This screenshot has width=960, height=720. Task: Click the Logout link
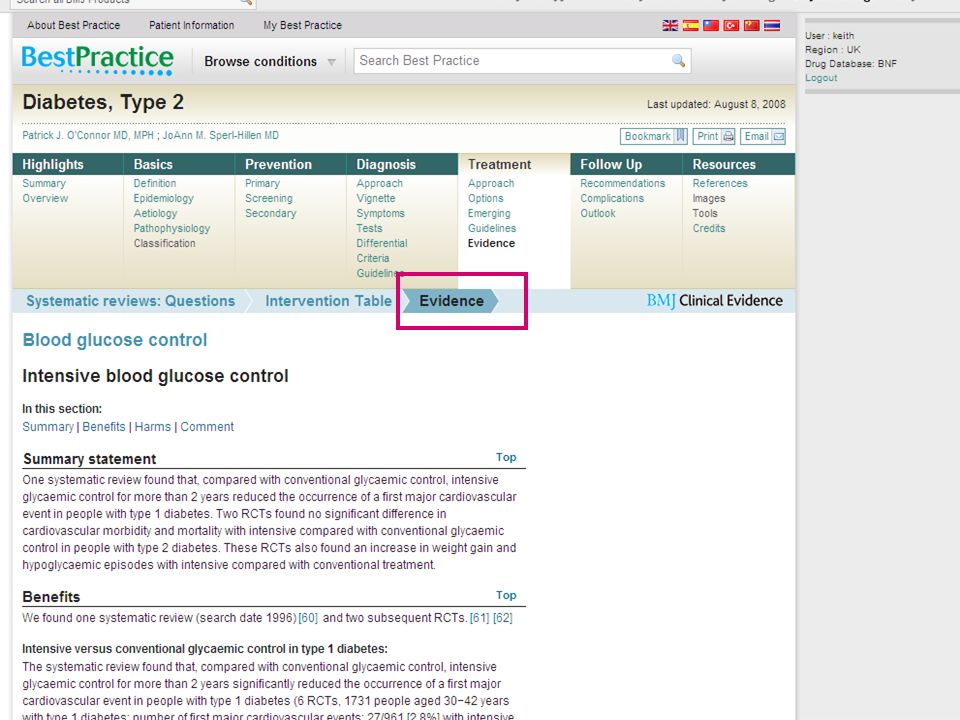(821, 78)
